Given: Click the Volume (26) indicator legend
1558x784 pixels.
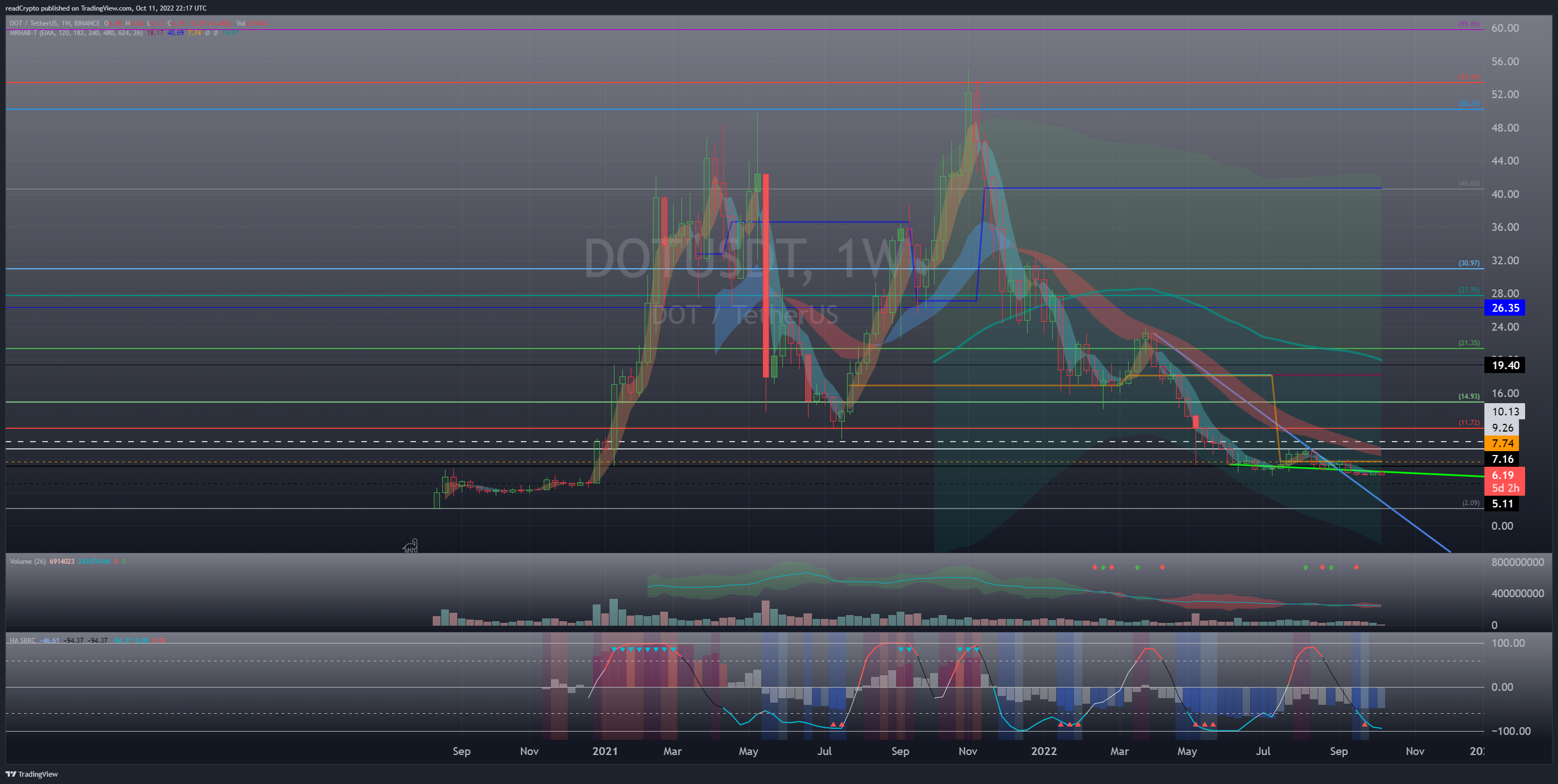Looking at the screenshot, I should [x=27, y=562].
